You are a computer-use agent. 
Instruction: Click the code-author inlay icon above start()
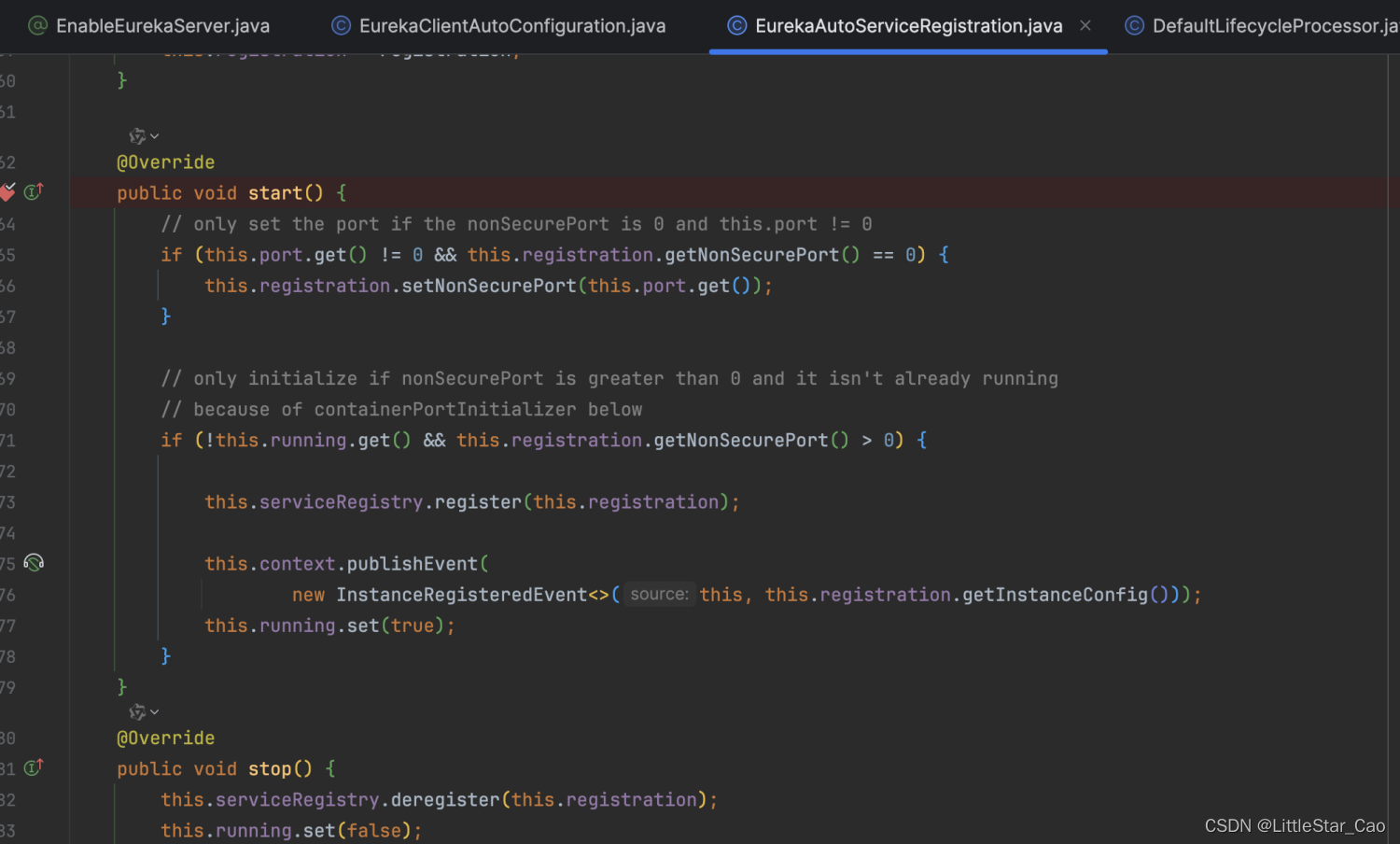point(137,136)
